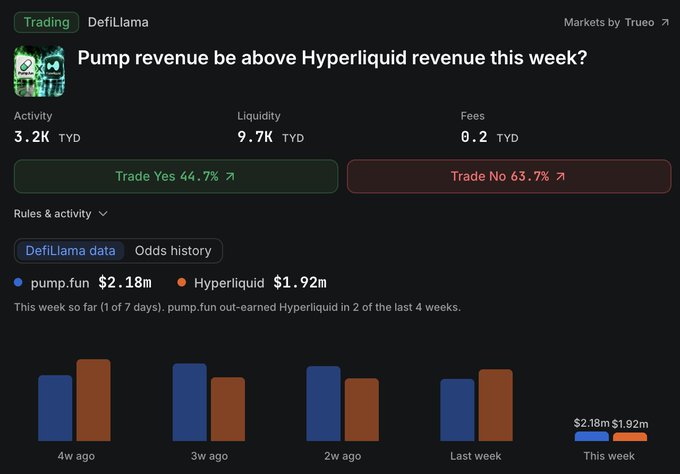Click the blue pump.fun bar for 3w ago
680x474 pixels.
pos(190,402)
